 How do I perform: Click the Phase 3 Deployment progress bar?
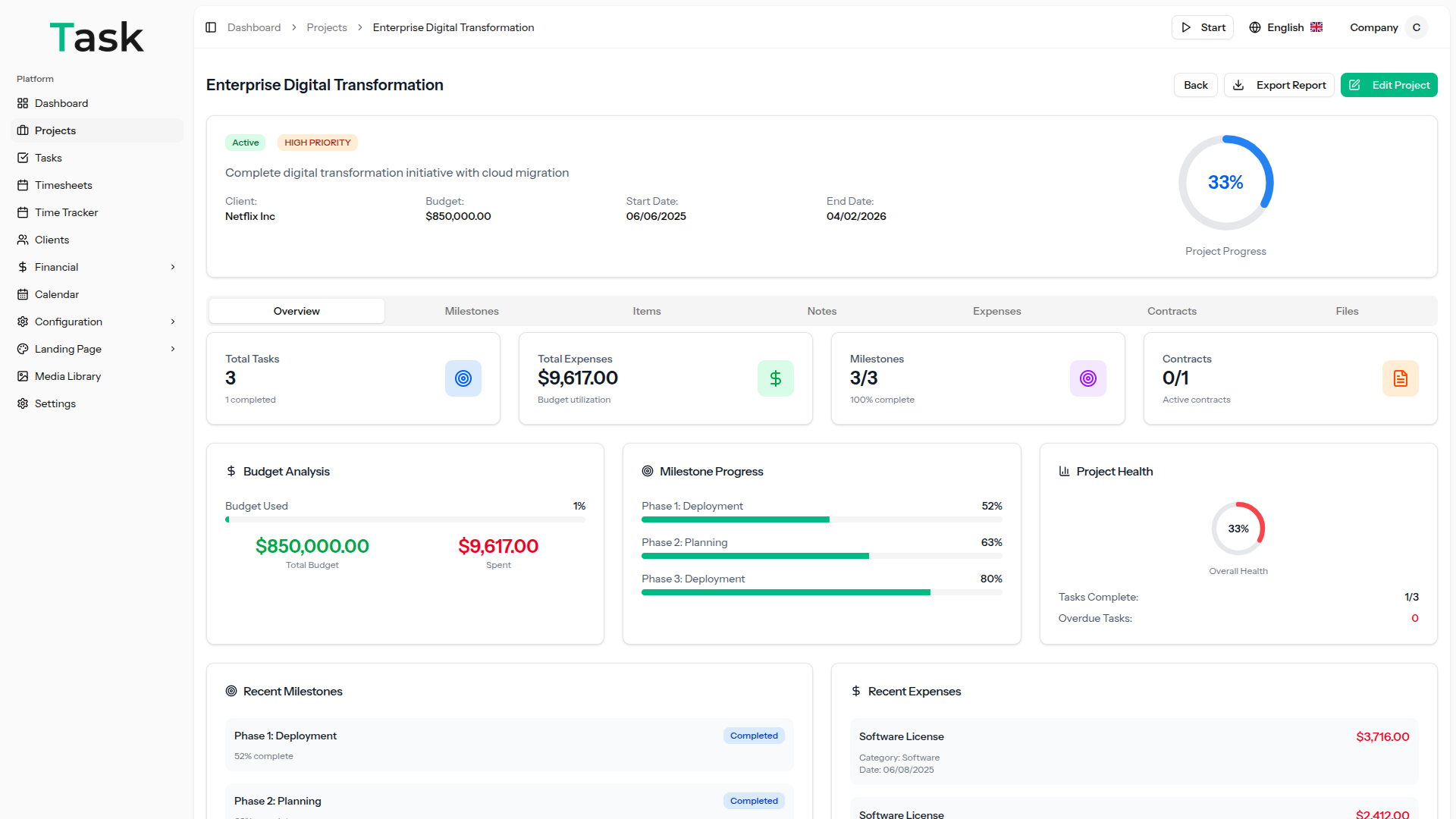[821, 592]
